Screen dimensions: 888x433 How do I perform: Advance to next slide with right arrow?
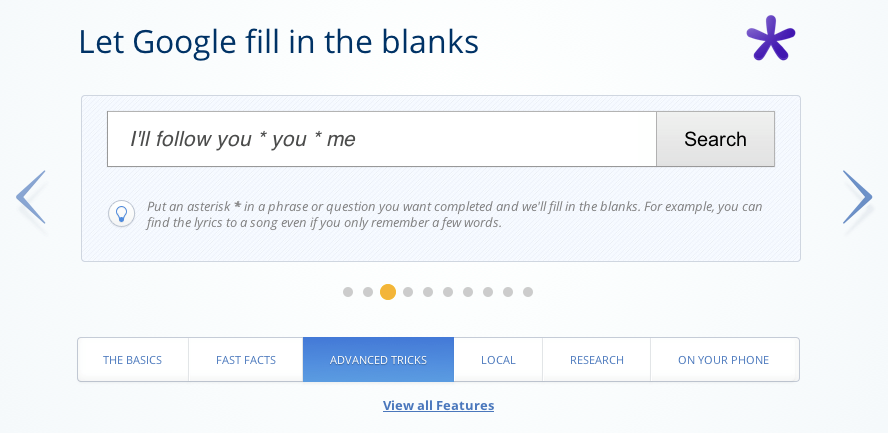point(857,197)
